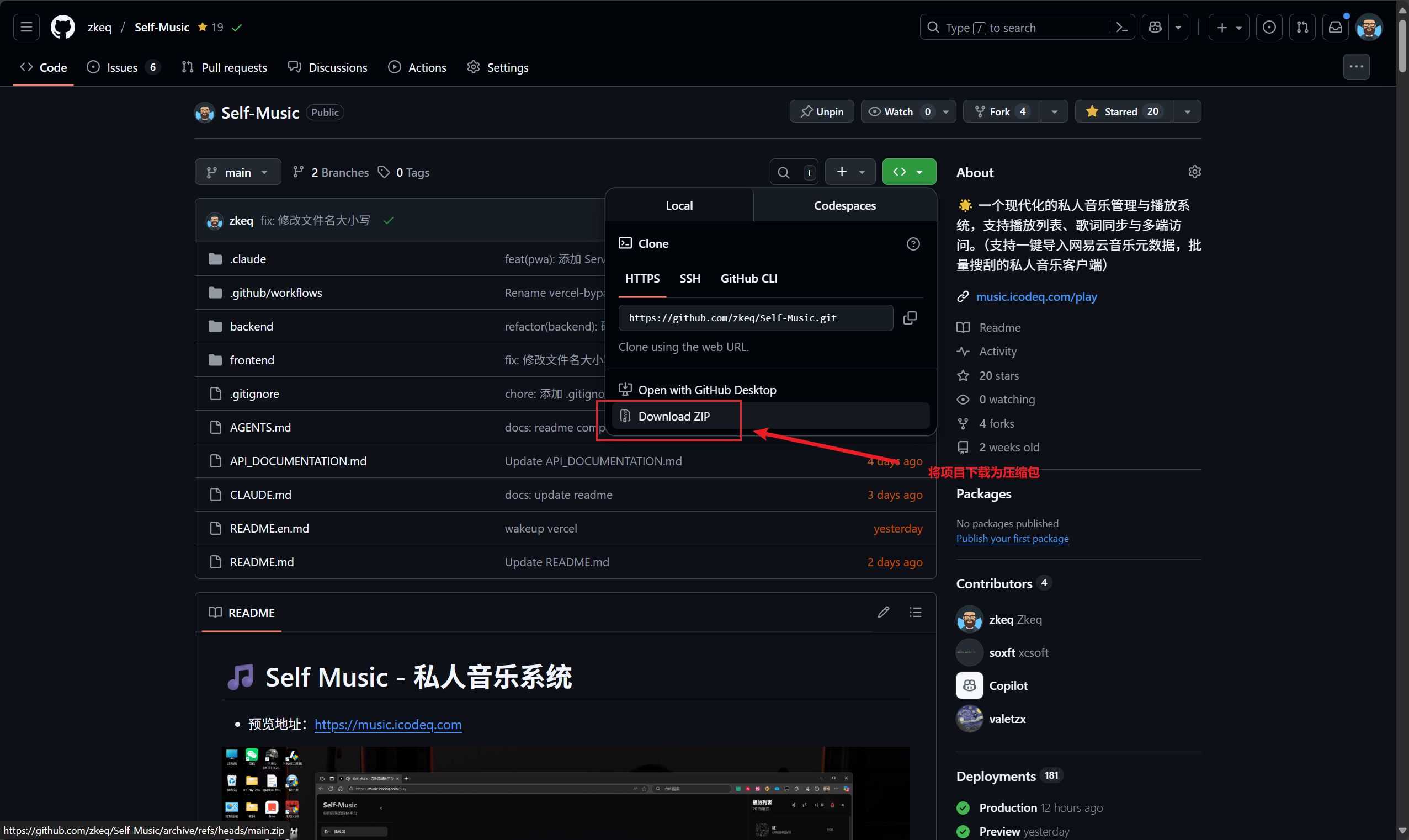Toggle the green Code dropdown button
Viewport: 1409px width, 840px height.
tap(909, 172)
